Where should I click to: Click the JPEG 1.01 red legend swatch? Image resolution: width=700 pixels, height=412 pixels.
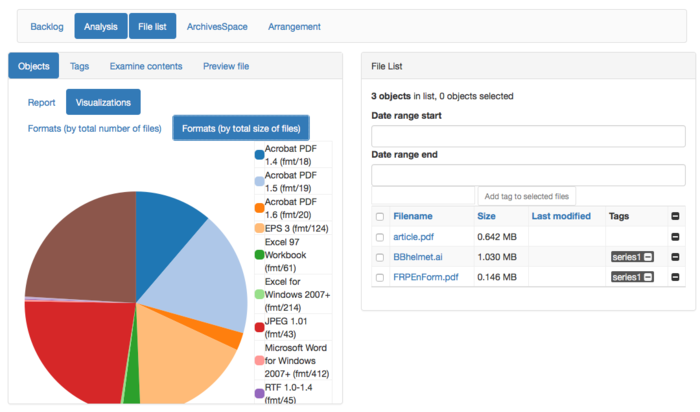(x=259, y=326)
